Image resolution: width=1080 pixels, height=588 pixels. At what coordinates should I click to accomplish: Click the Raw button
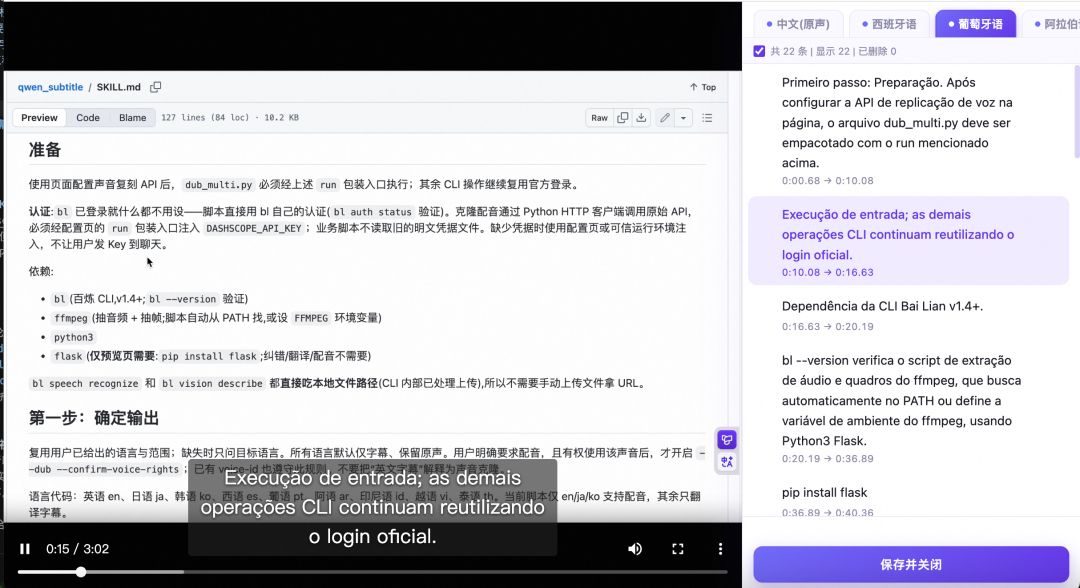point(599,118)
